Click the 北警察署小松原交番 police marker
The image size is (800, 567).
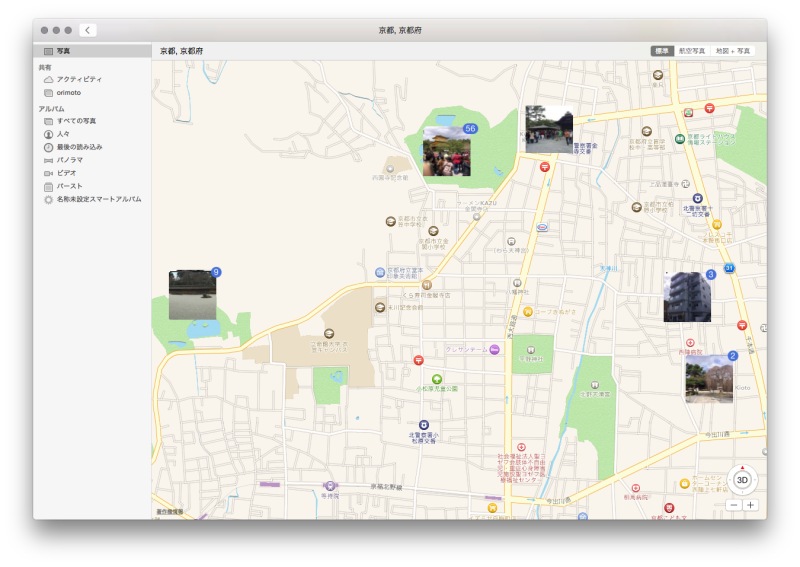[x=423, y=425]
